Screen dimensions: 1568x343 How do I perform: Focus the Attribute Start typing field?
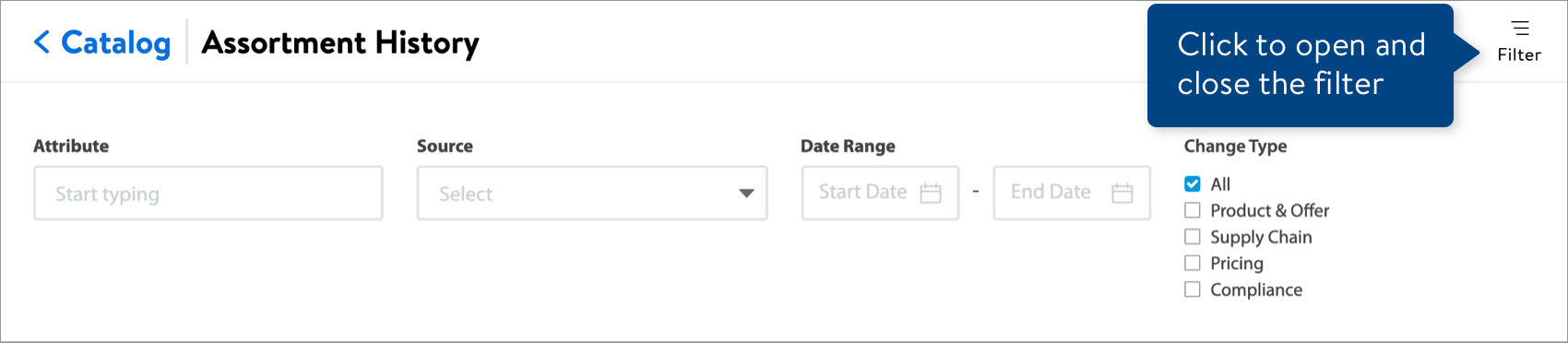click(208, 194)
